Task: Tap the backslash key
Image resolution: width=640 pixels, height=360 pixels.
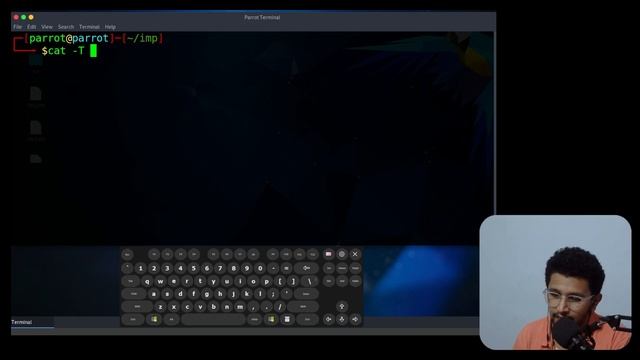Action: click(x=309, y=281)
